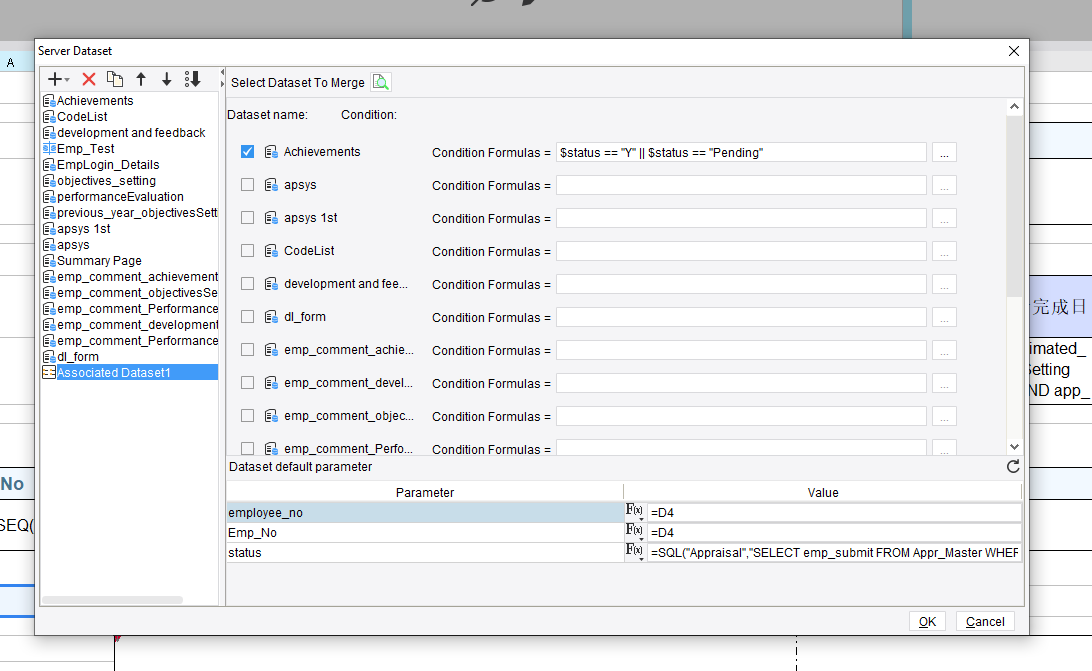Viewport: 1092px width, 671px height.
Task: Add a new dataset with plus icon
Action: (58, 79)
